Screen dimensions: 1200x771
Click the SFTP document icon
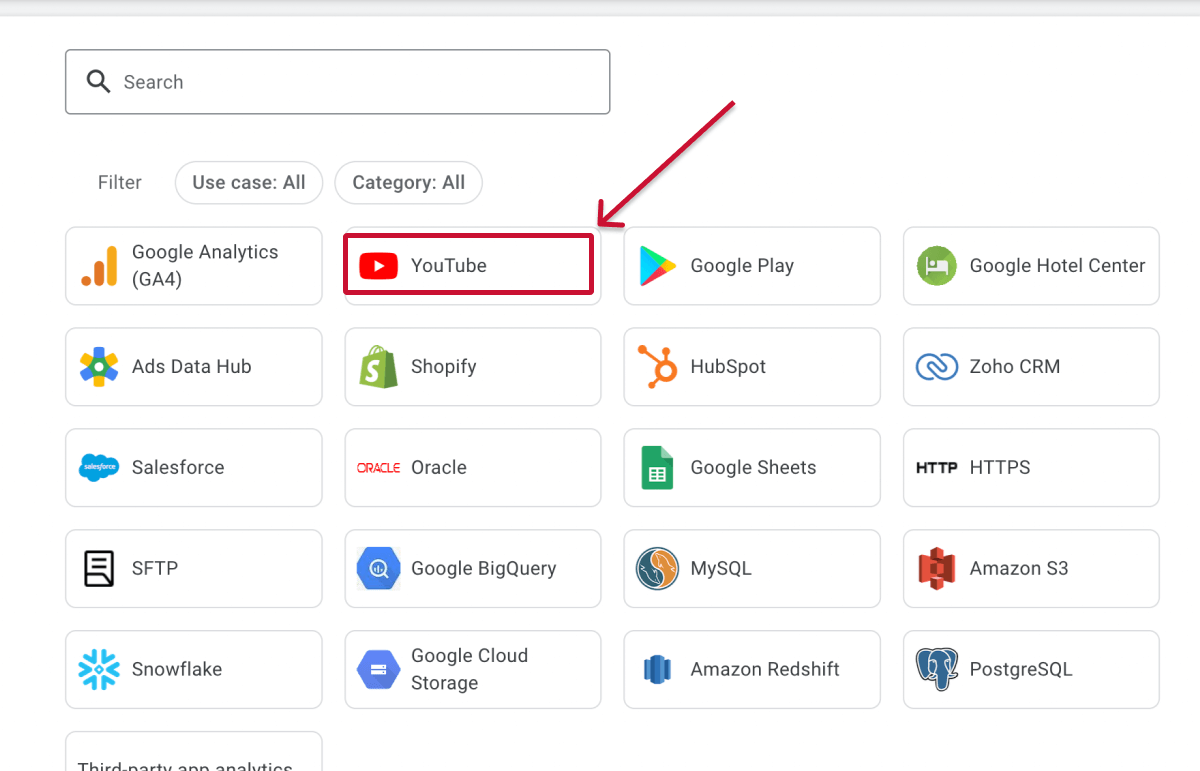[x=99, y=569]
